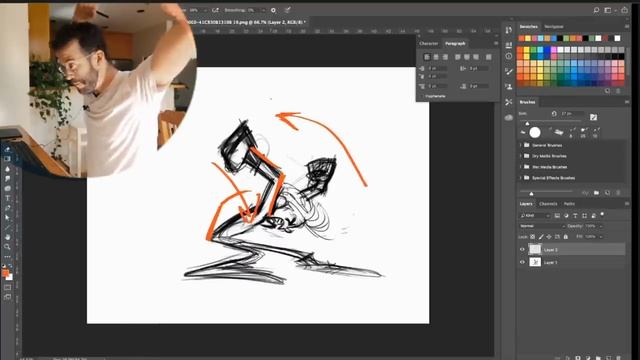Image resolution: width=640 pixels, height=360 pixels.
Task: Select the Blur drop tool
Action: pyautogui.click(x=7, y=169)
